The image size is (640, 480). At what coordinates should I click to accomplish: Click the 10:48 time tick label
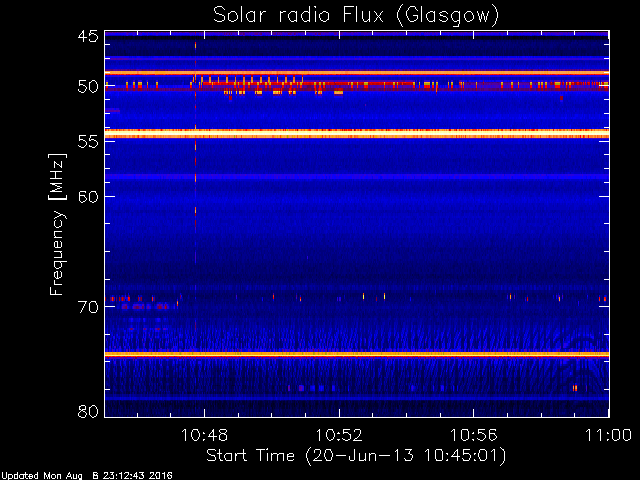(x=204, y=435)
